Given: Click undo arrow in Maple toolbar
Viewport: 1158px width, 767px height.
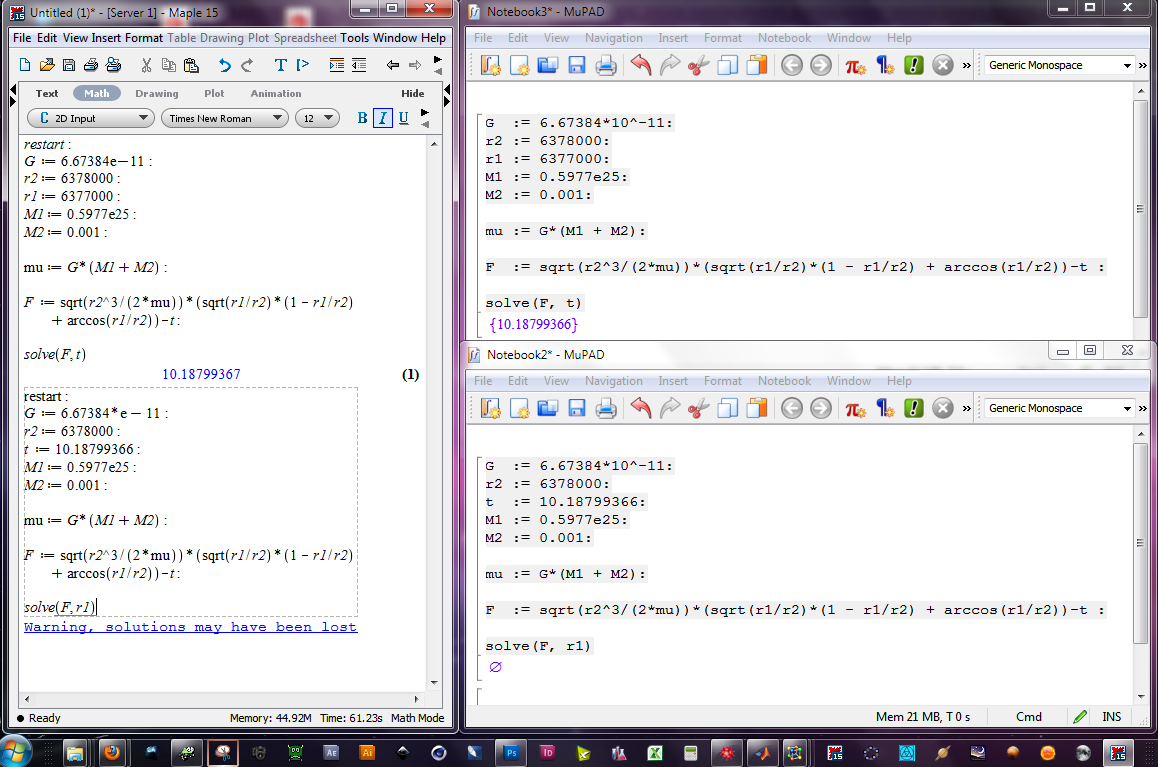Looking at the screenshot, I should point(224,65).
